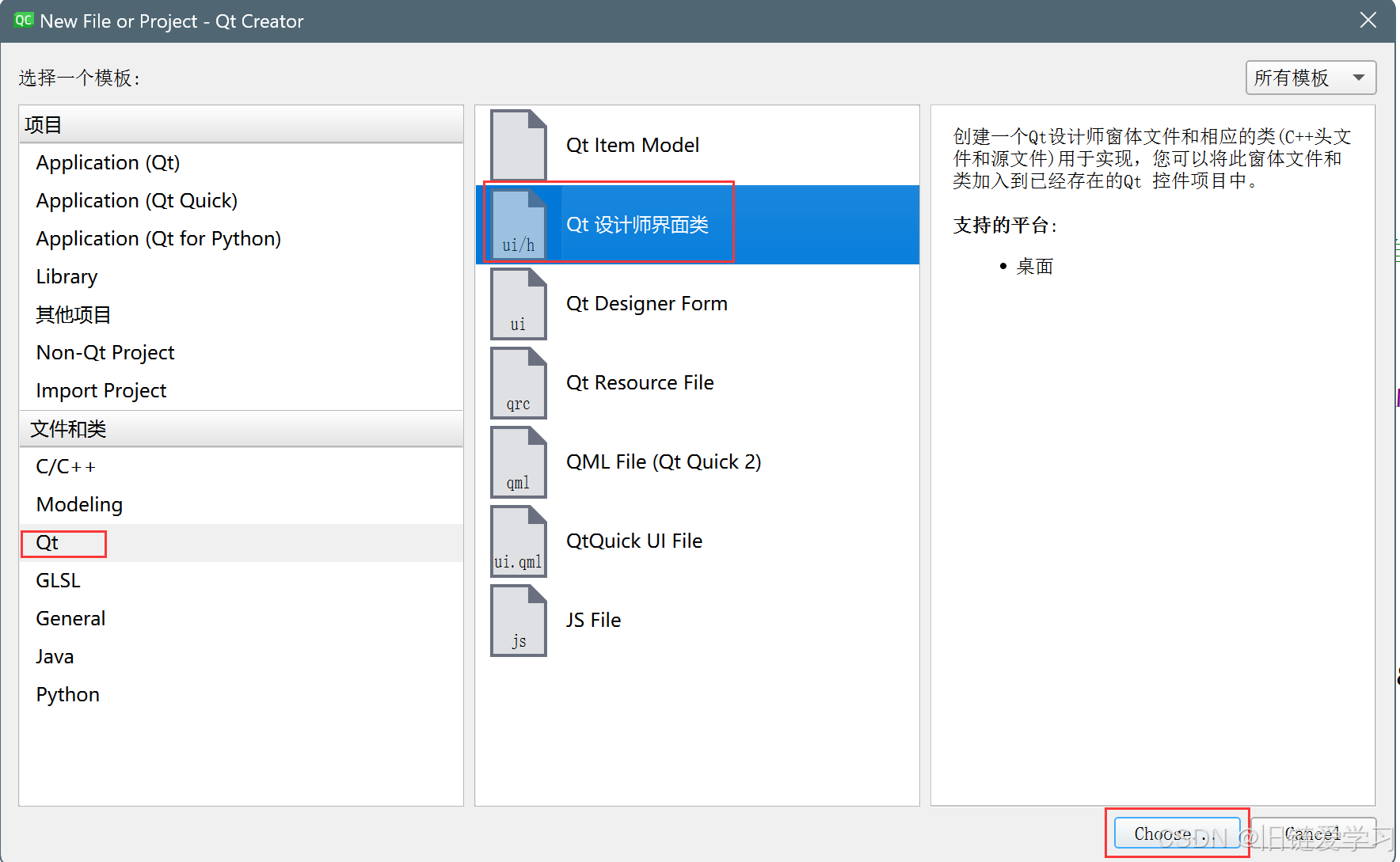This screenshot has height=862, width=1400.
Task: Click the Qt Creator logo in title bar
Action: [x=24, y=21]
